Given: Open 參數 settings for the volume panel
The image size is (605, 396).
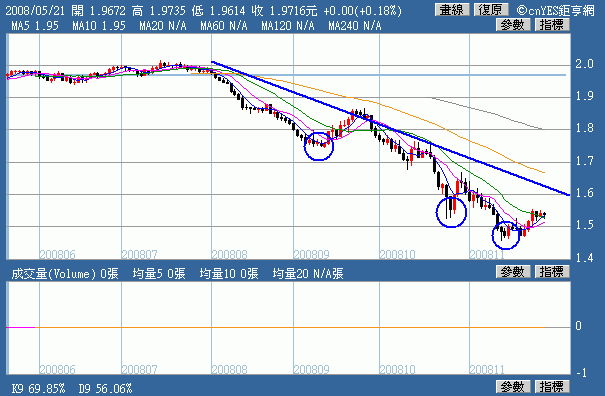Looking at the screenshot, I should click(513, 272).
